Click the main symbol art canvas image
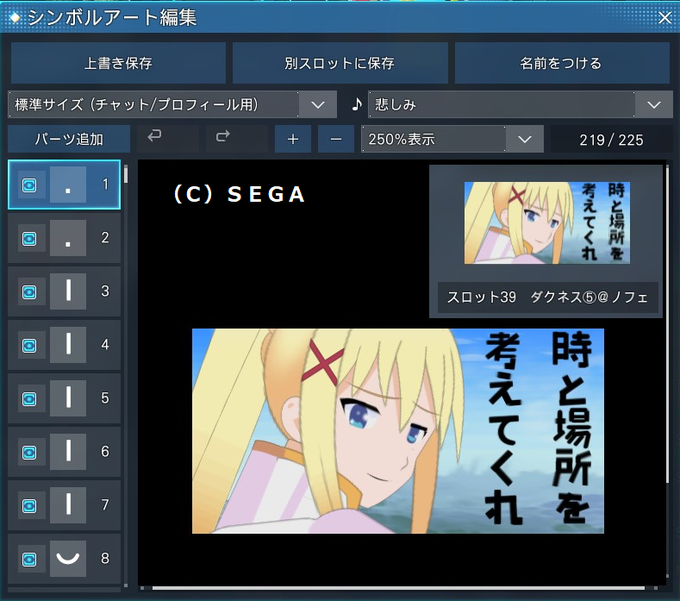The height and width of the screenshot is (601, 680). (398, 431)
